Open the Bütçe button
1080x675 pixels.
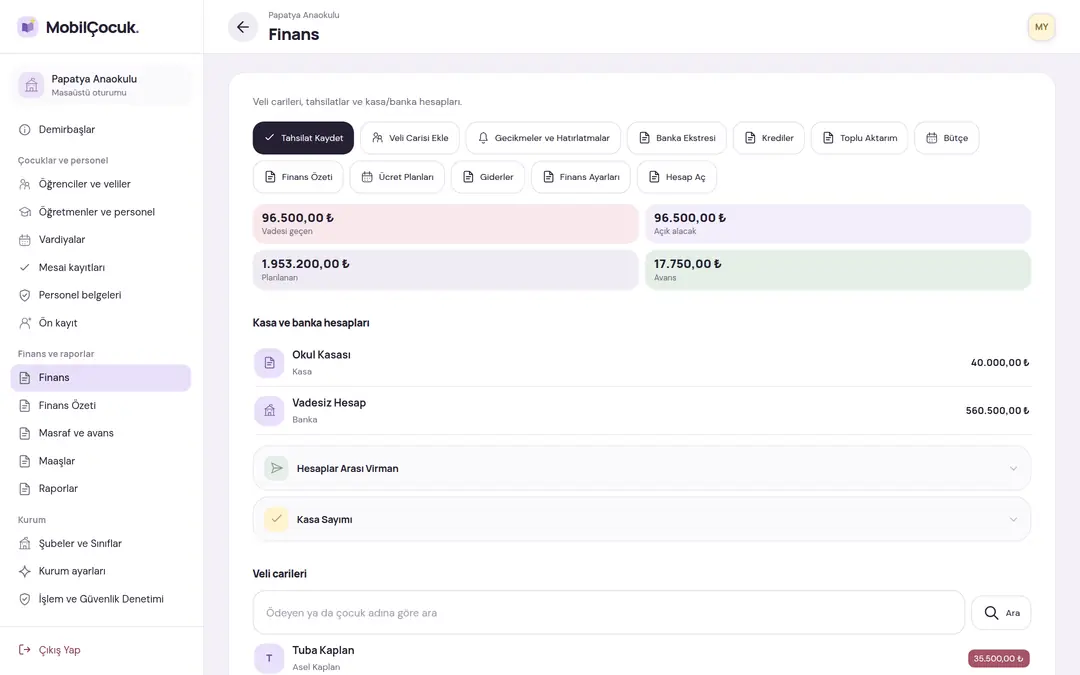tap(946, 138)
